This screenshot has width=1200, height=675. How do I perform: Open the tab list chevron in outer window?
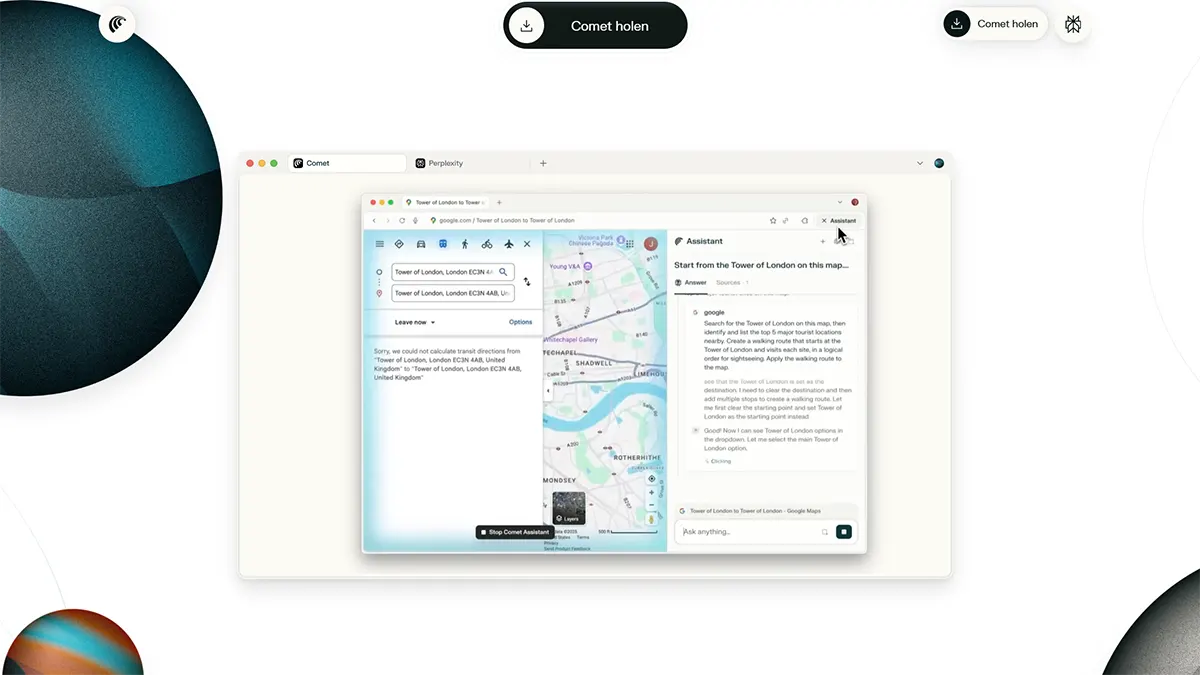919,163
